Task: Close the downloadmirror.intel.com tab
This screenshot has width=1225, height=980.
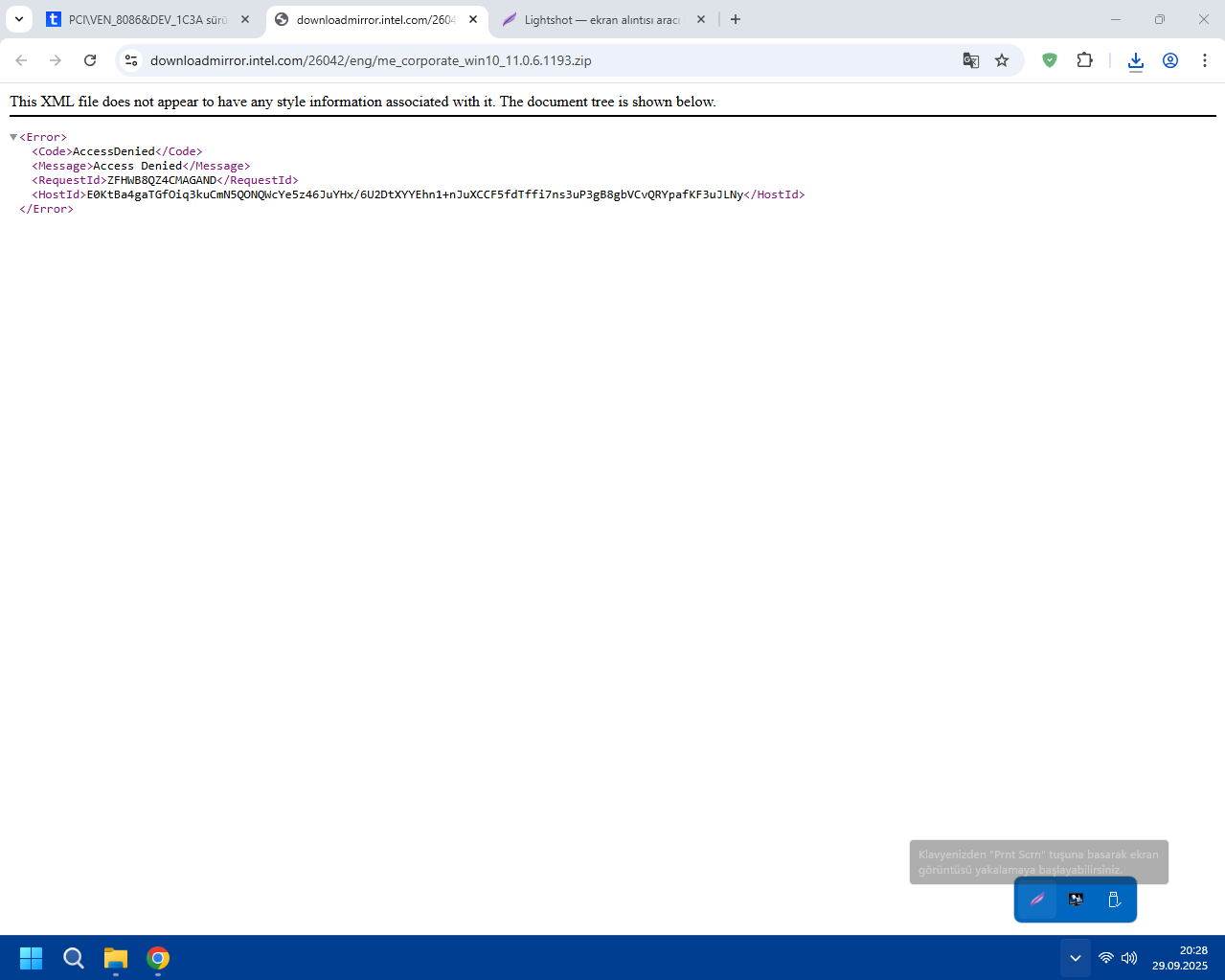Action: [473, 19]
